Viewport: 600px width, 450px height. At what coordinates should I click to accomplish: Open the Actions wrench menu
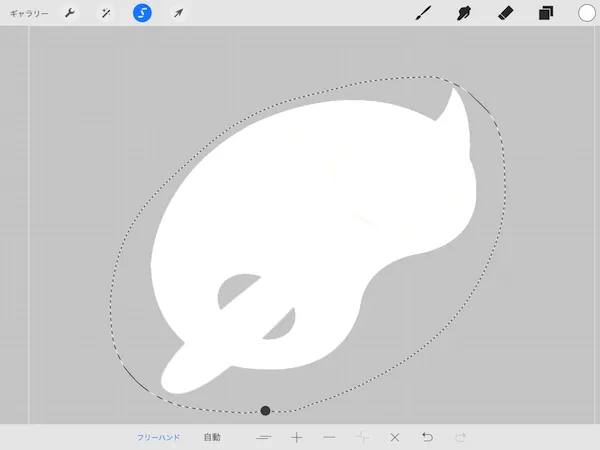point(70,13)
